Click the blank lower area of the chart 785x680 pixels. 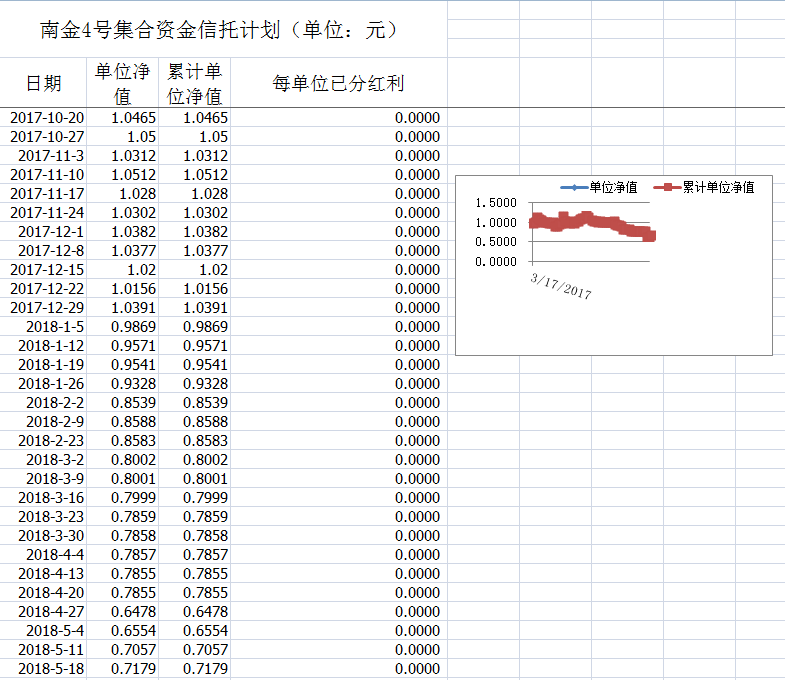[614, 327]
